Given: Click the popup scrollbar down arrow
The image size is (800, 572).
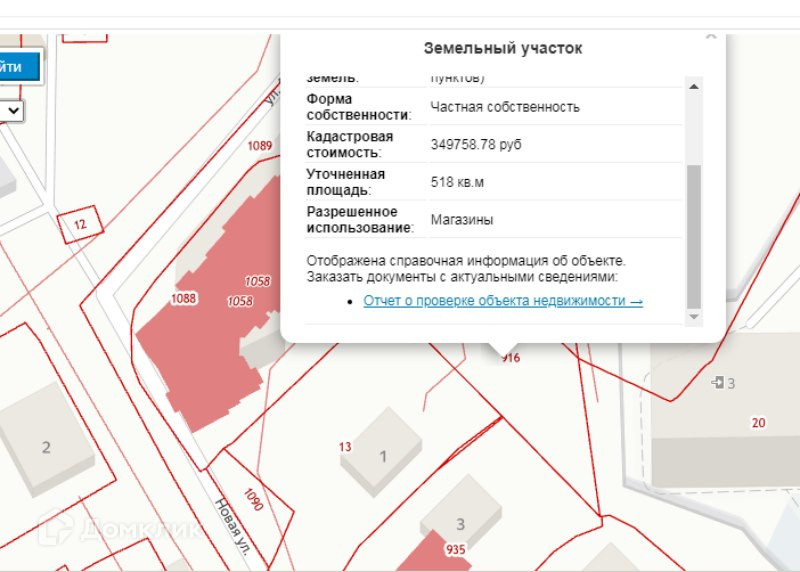Looking at the screenshot, I should (x=694, y=317).
